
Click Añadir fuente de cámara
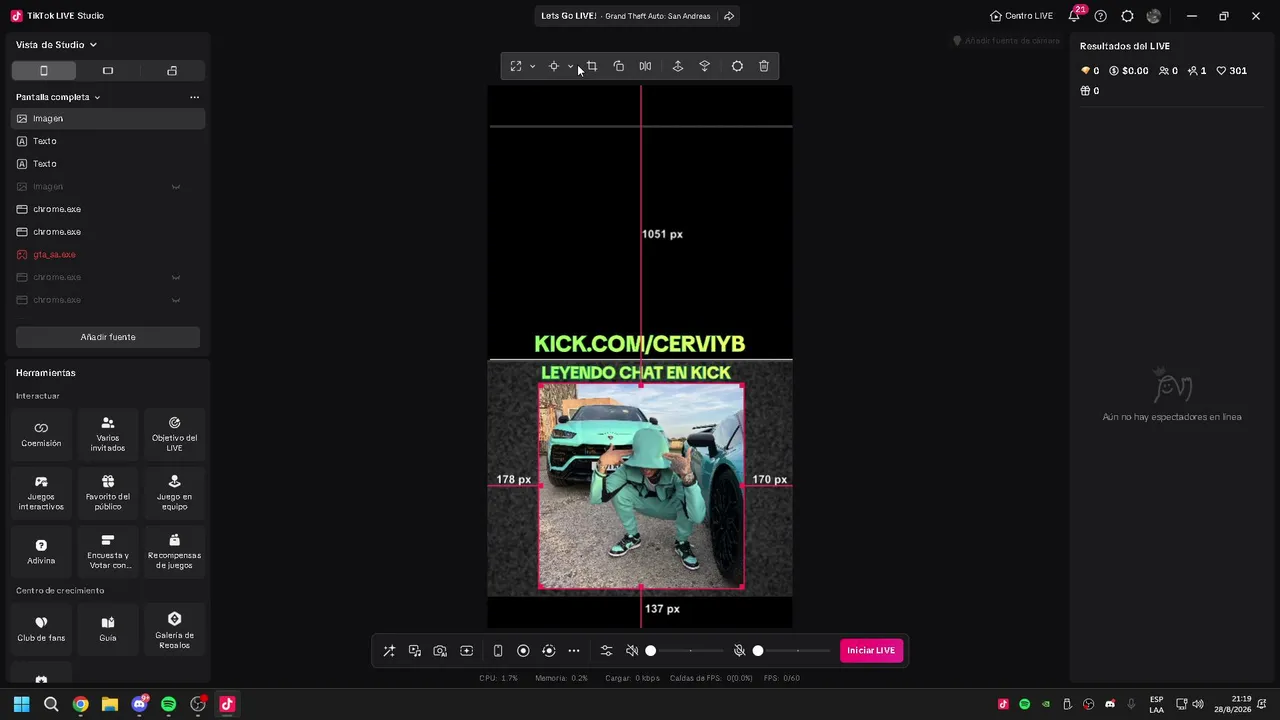[1006, 41]
